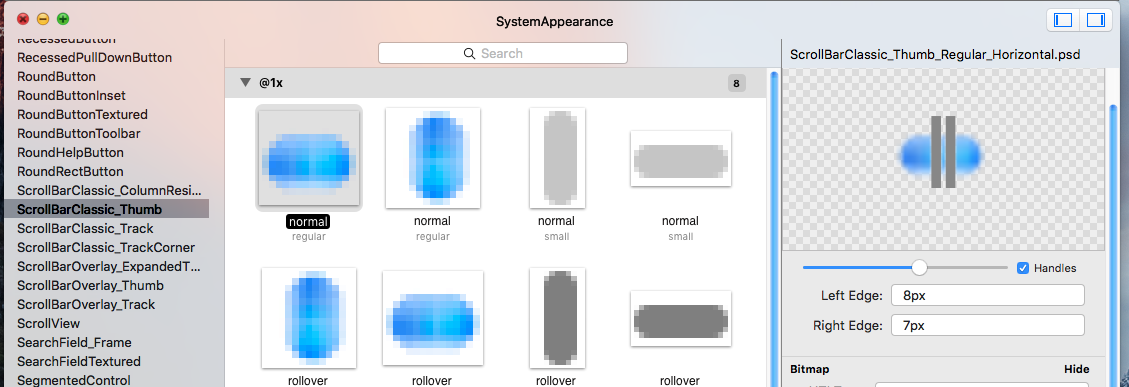Minimize the window with yellow button
Screen dimensions: 1129x387
coord(43,19)
